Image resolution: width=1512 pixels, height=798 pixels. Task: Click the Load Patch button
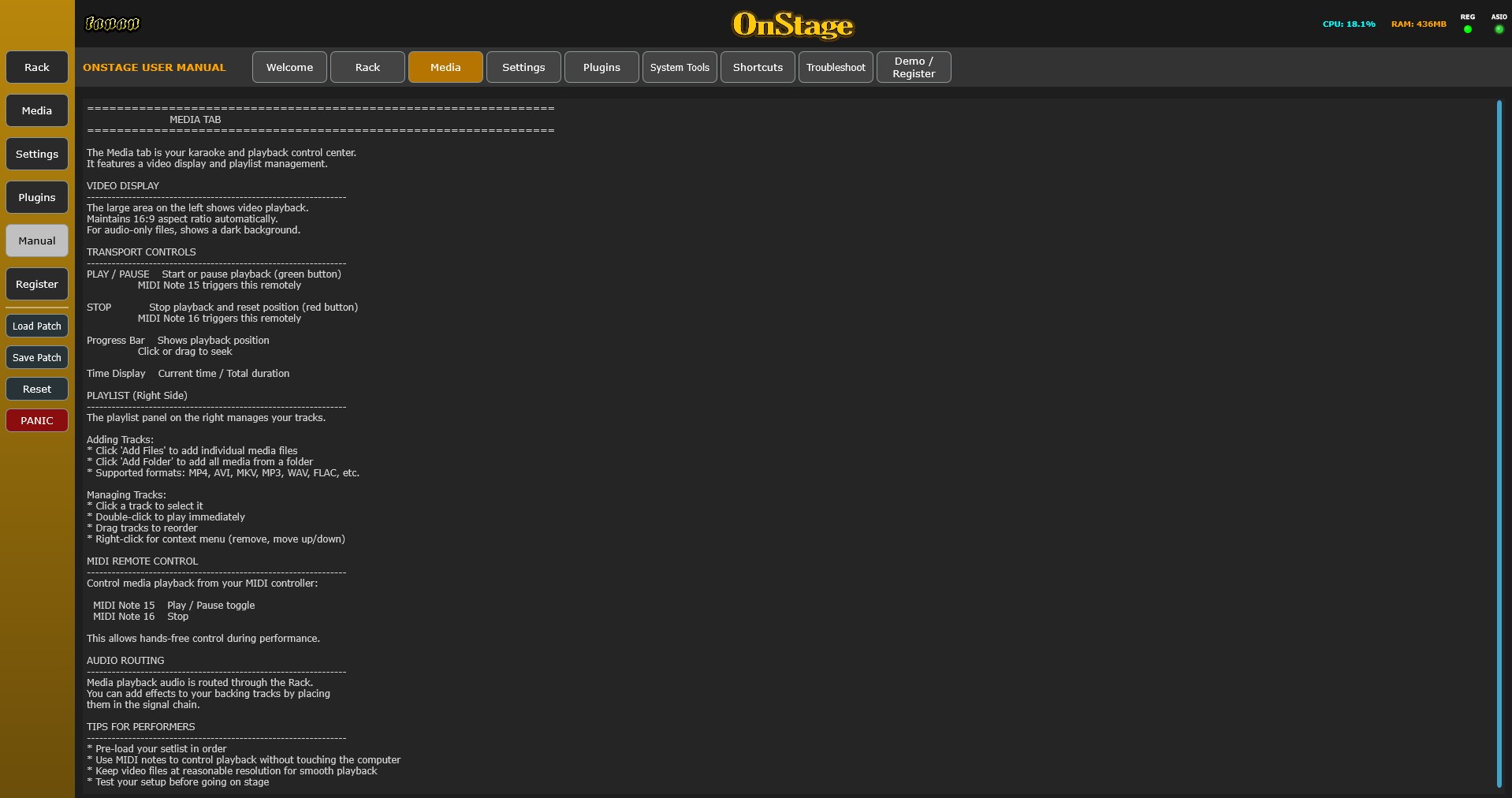(37, 326)
